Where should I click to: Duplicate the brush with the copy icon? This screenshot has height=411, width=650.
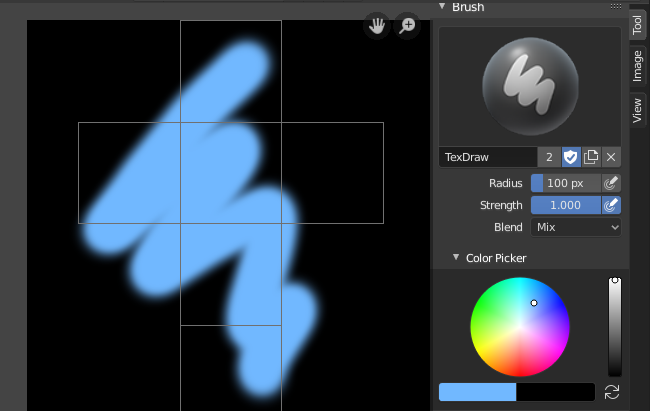(x=591, y=157)
